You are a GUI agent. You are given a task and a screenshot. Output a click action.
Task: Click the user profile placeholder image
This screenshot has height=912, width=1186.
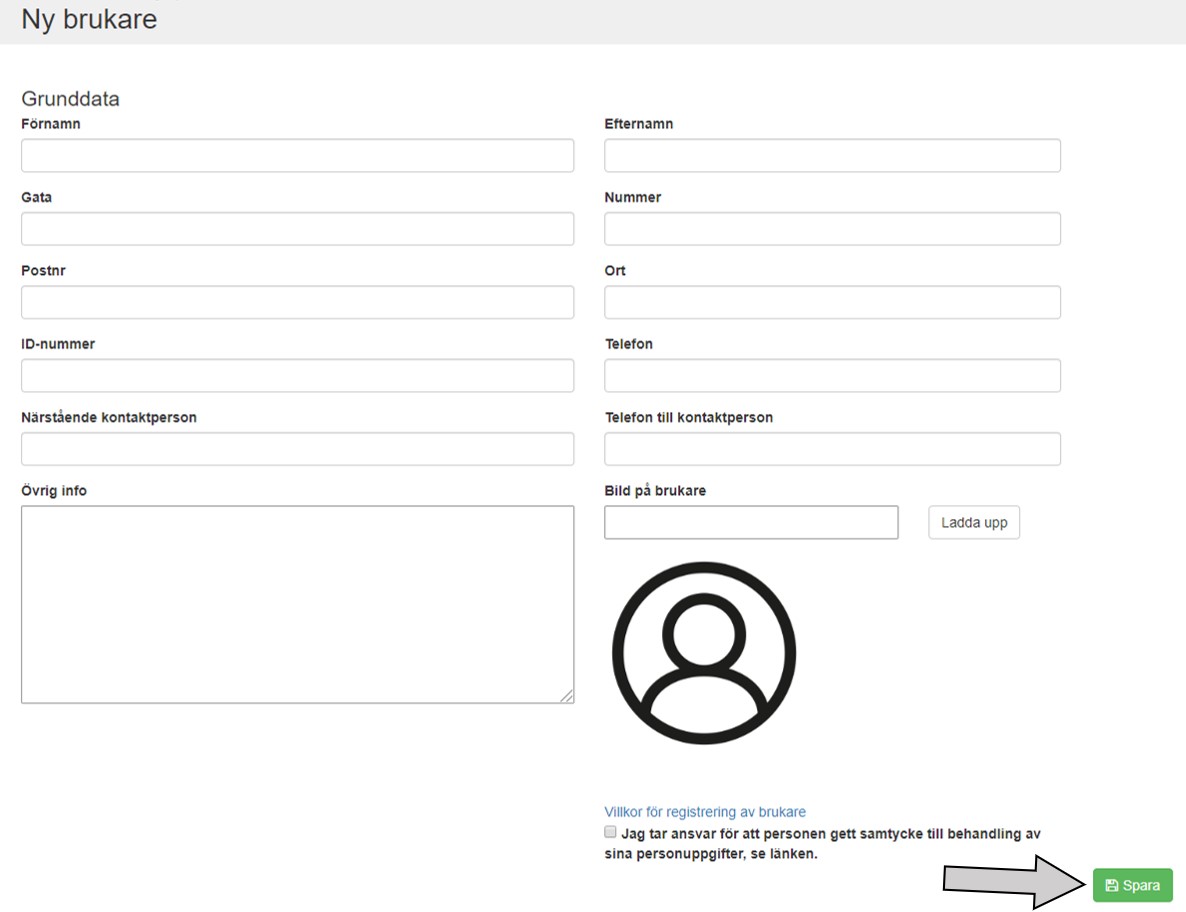[704, 653]
